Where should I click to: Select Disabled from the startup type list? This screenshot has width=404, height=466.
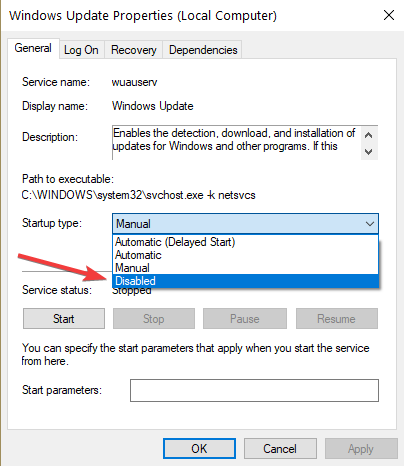tap(246, 281)
